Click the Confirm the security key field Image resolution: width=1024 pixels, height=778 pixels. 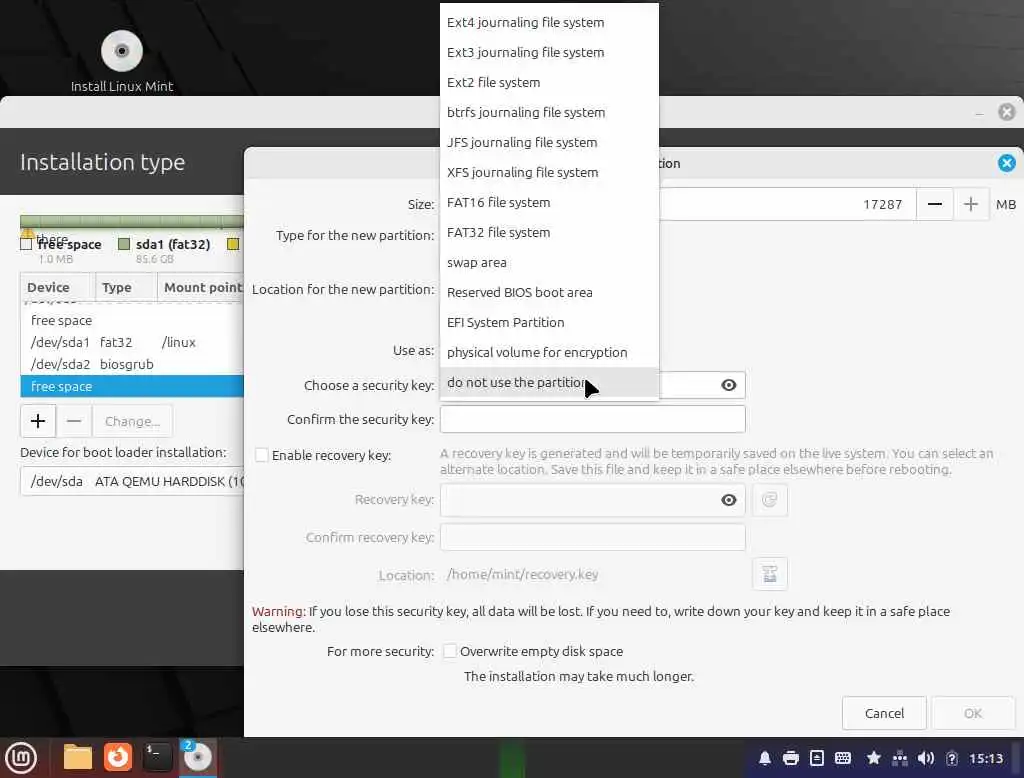[592, 419]
